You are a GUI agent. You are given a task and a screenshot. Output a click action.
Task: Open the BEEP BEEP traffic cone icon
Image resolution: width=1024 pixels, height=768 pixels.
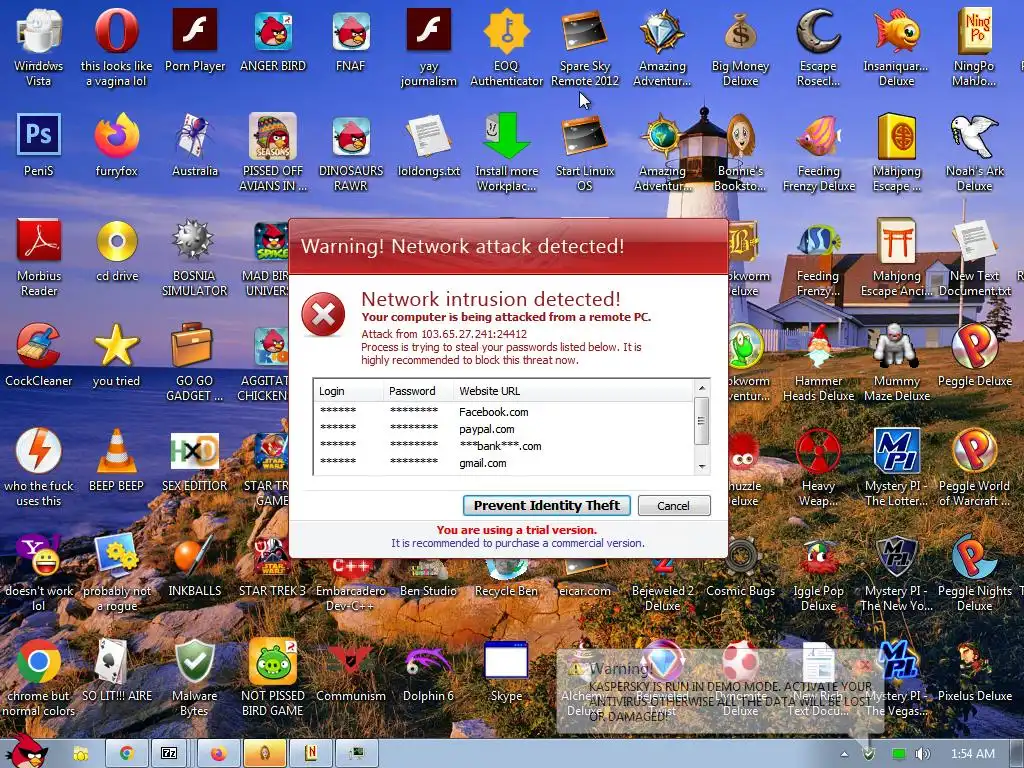click(116, 460)
